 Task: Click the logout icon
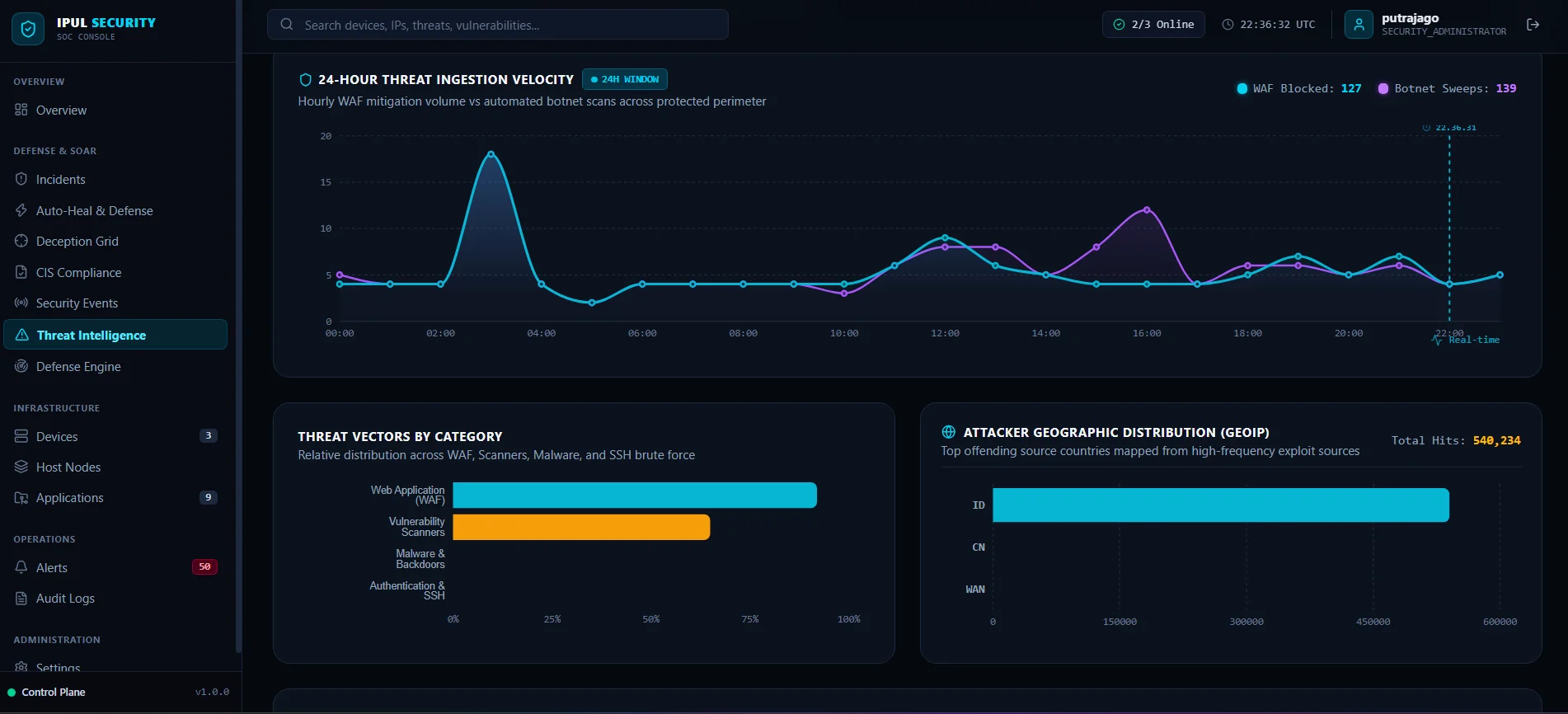1533,25
